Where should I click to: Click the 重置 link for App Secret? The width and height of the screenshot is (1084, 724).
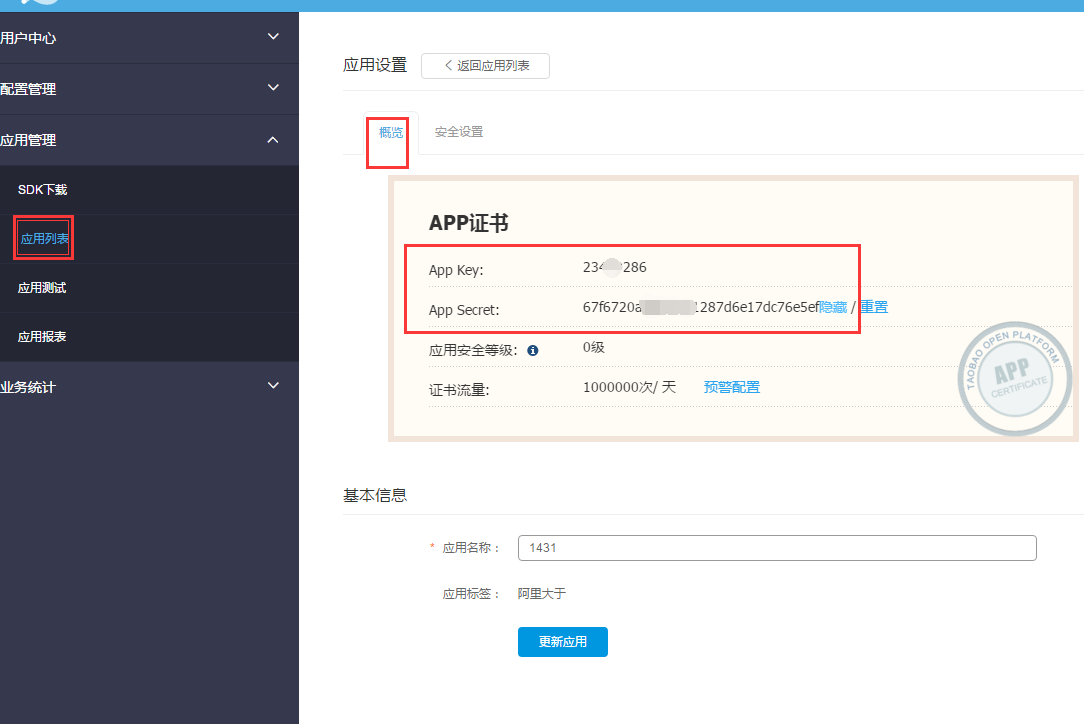[874, 307]
